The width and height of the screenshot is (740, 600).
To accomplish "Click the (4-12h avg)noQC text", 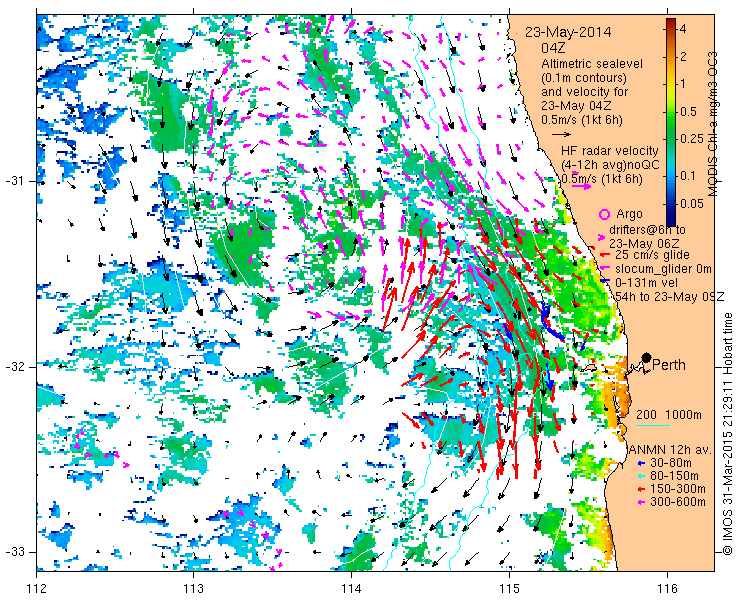I will pos(610,165).
